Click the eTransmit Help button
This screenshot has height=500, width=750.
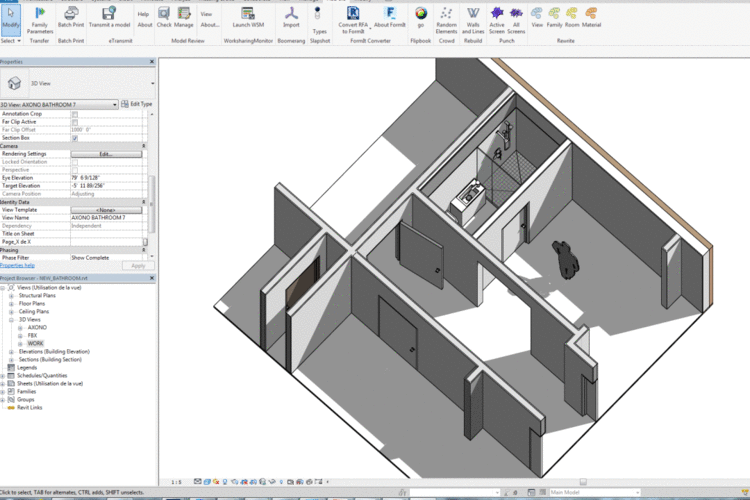click(143, 14)
